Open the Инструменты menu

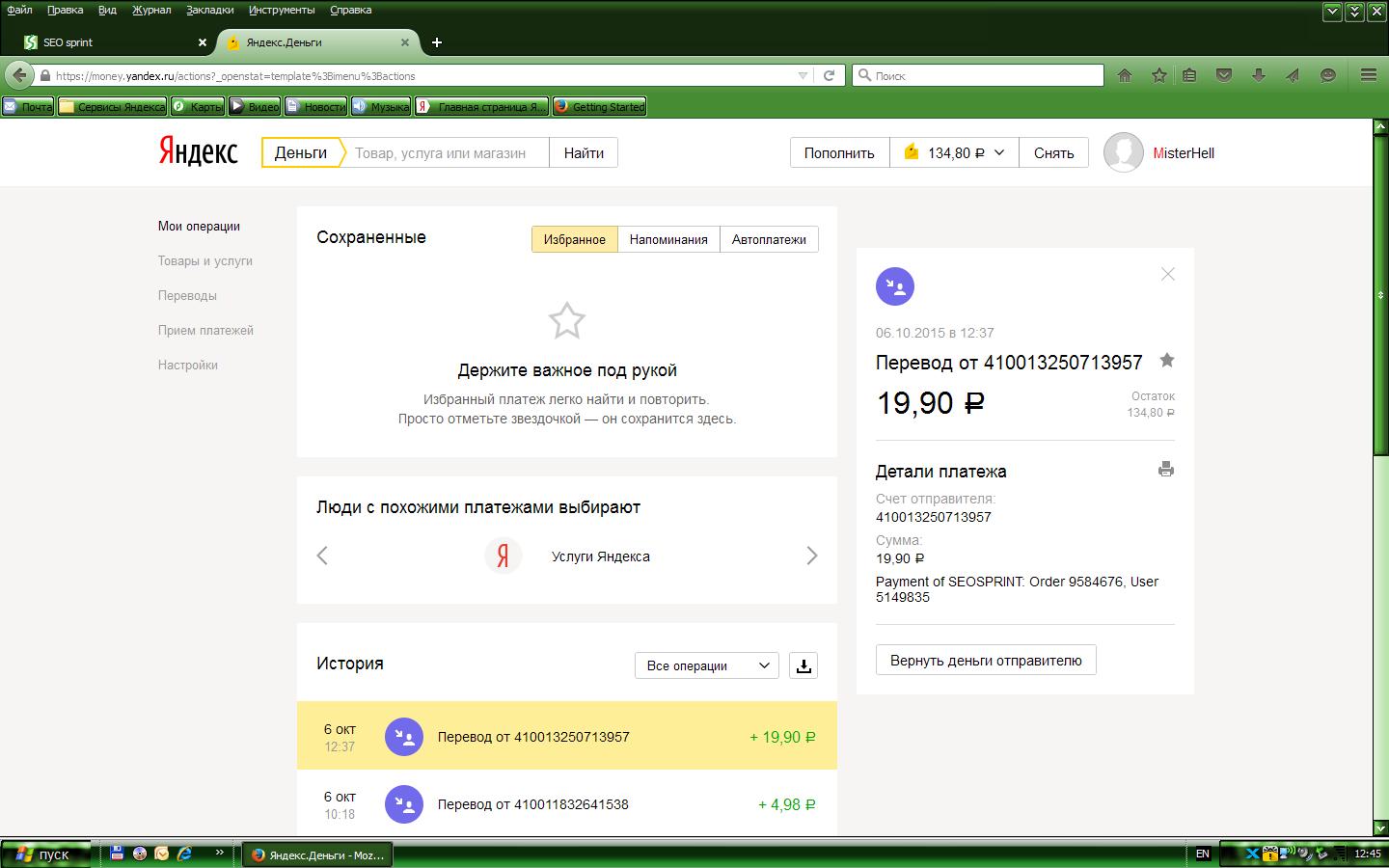pos(282,10)
